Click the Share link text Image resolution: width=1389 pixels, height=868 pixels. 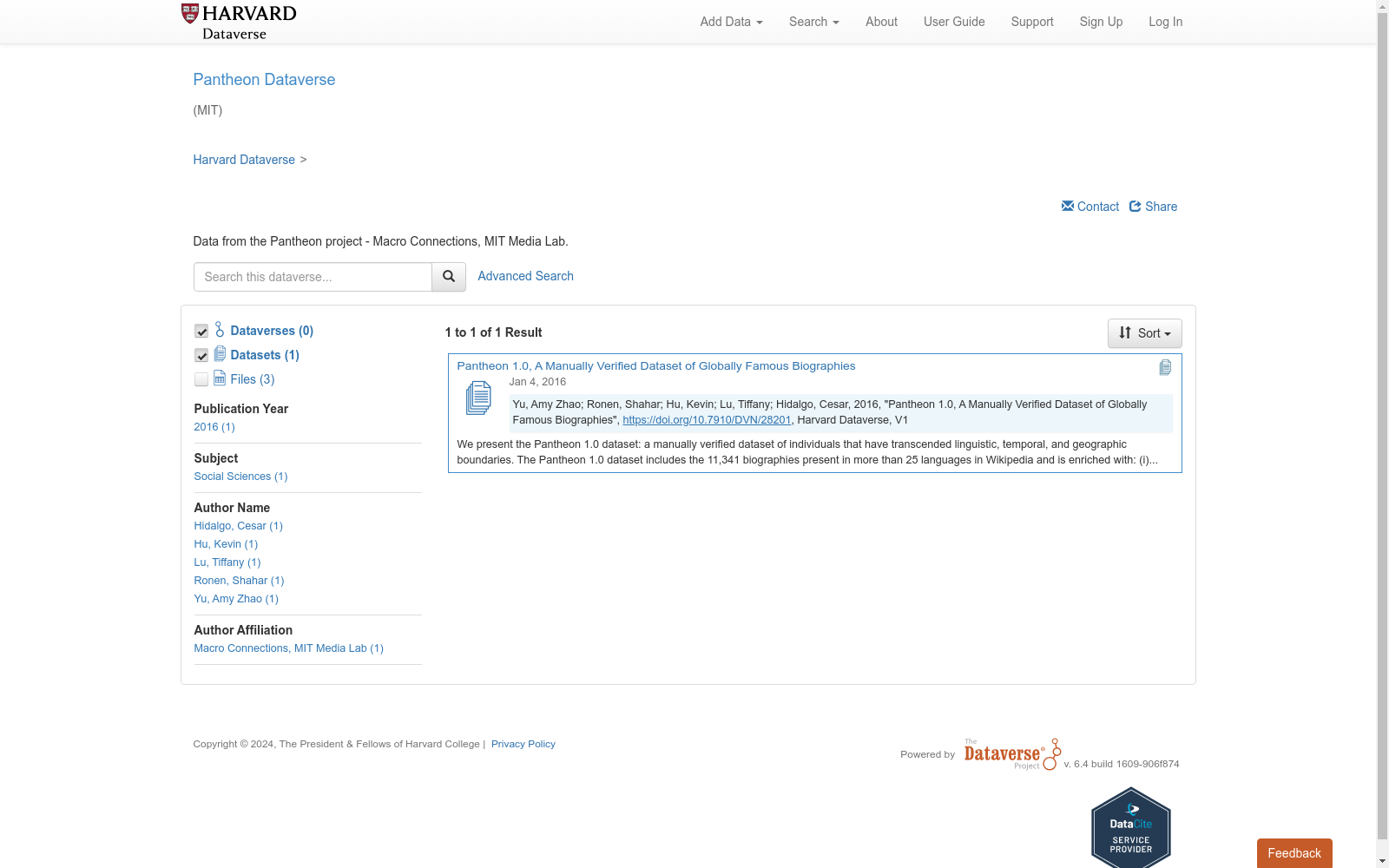point(1161,207)
